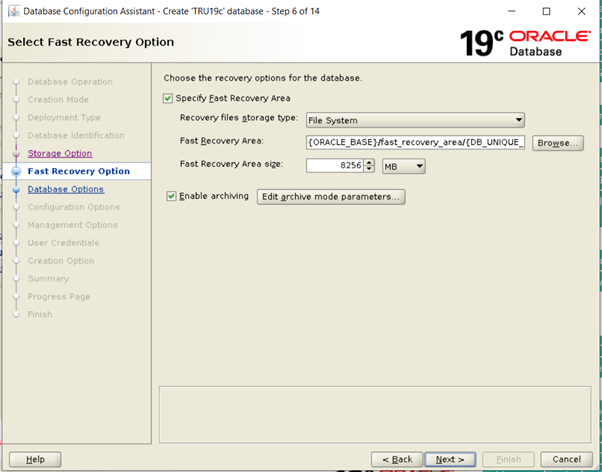The height and width of the screenshot is (472, 602).
Task: Increase Fast Recovery Area size with up arrow
Action: (370, 162)
